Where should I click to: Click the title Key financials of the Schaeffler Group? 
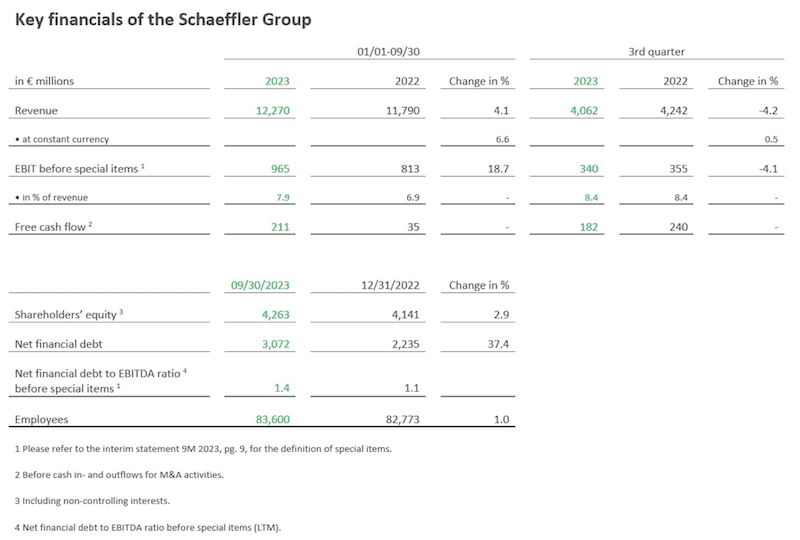(162, 19)
